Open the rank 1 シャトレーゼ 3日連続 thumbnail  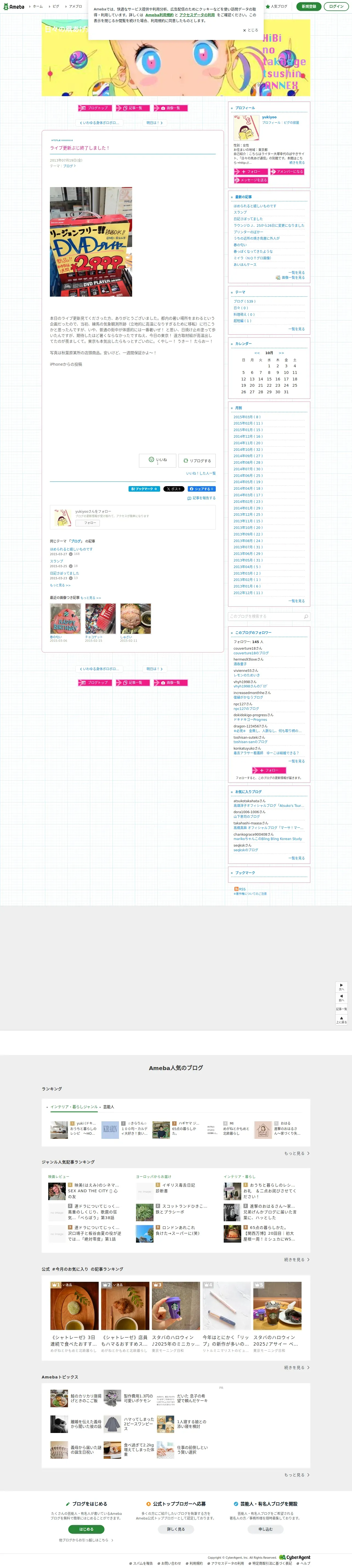point(74,1306)
